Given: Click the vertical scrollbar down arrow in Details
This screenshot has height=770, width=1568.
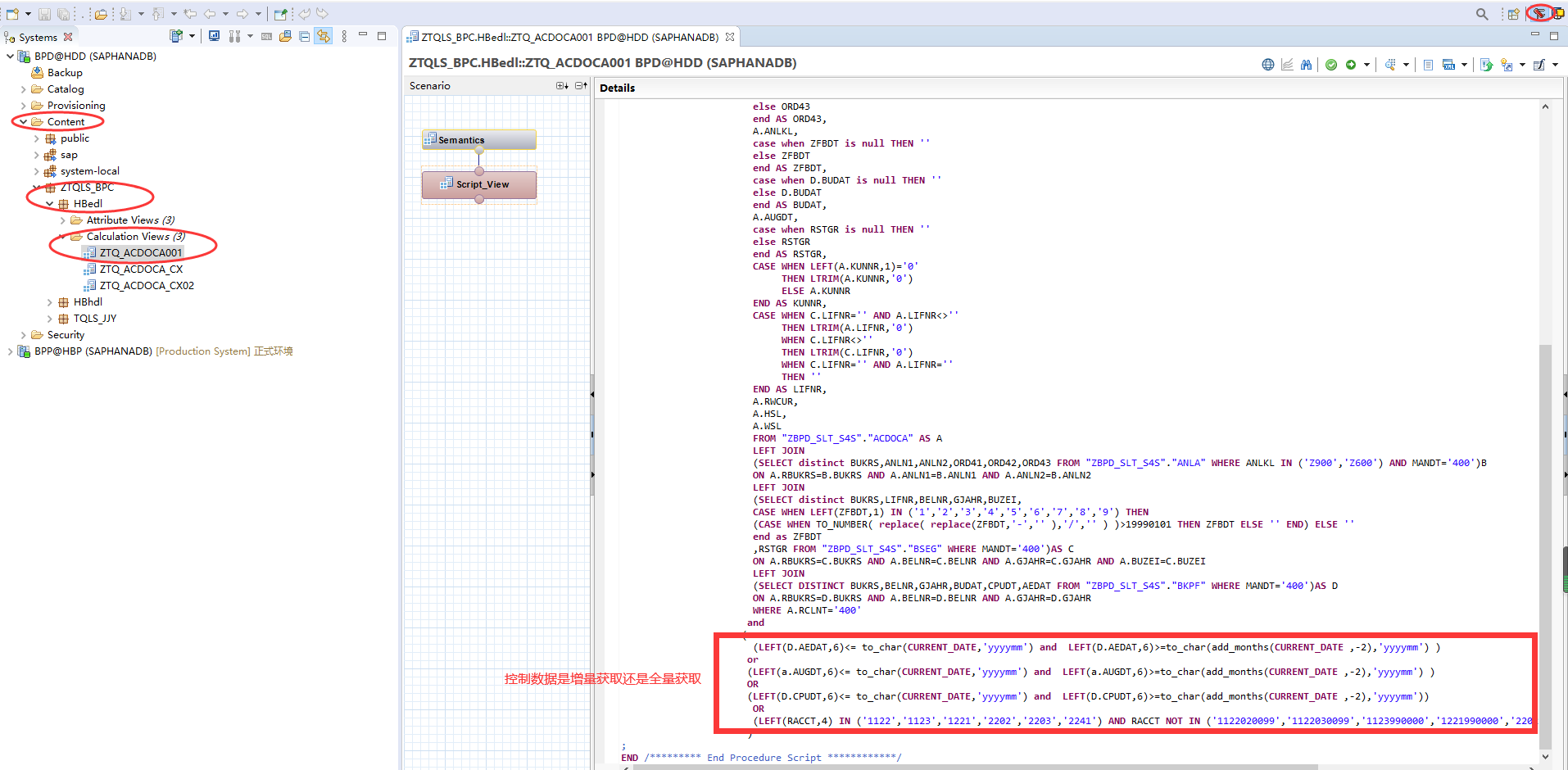Looking at the screenshot, I should click(1545, 757).
